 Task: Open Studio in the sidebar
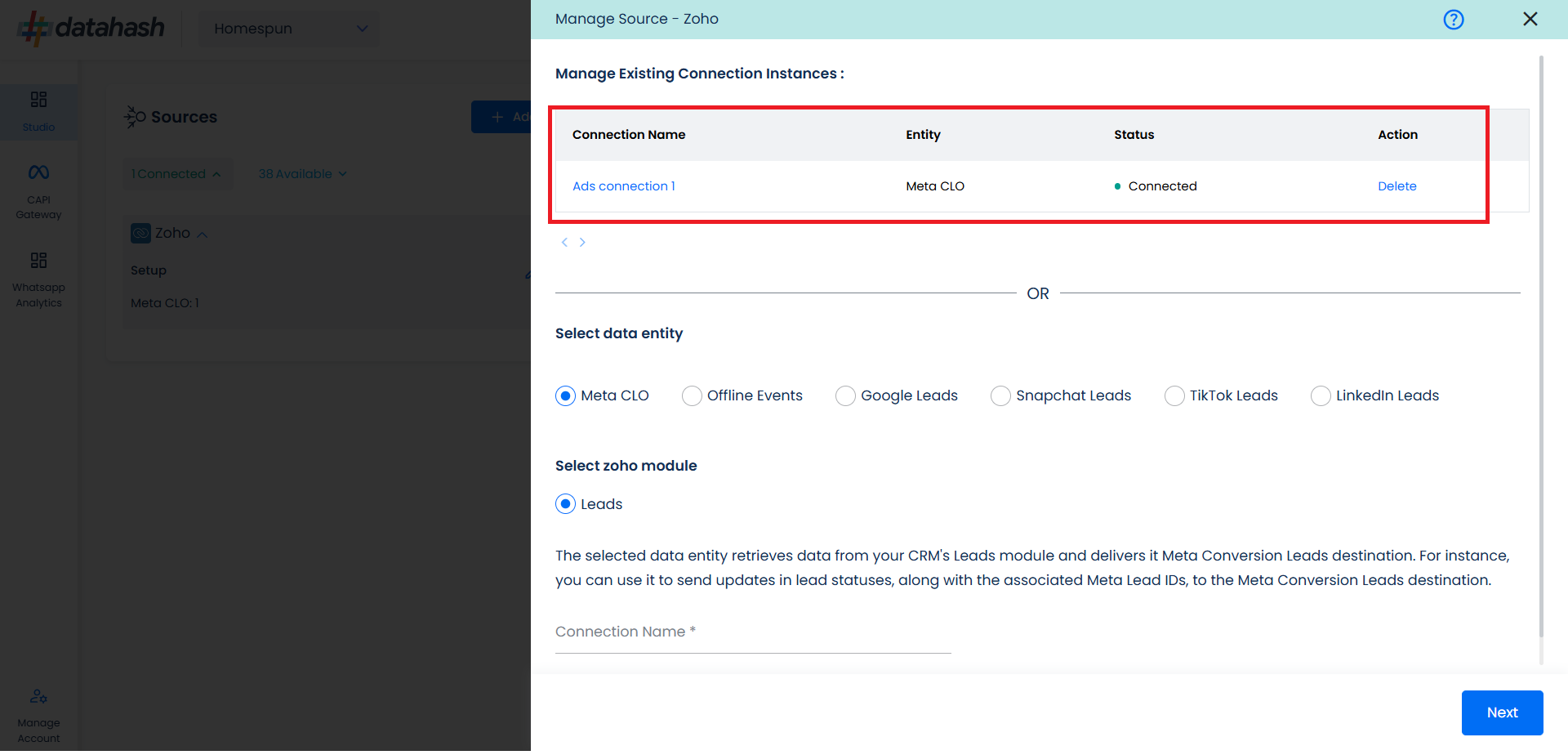(x=38, y=111)
